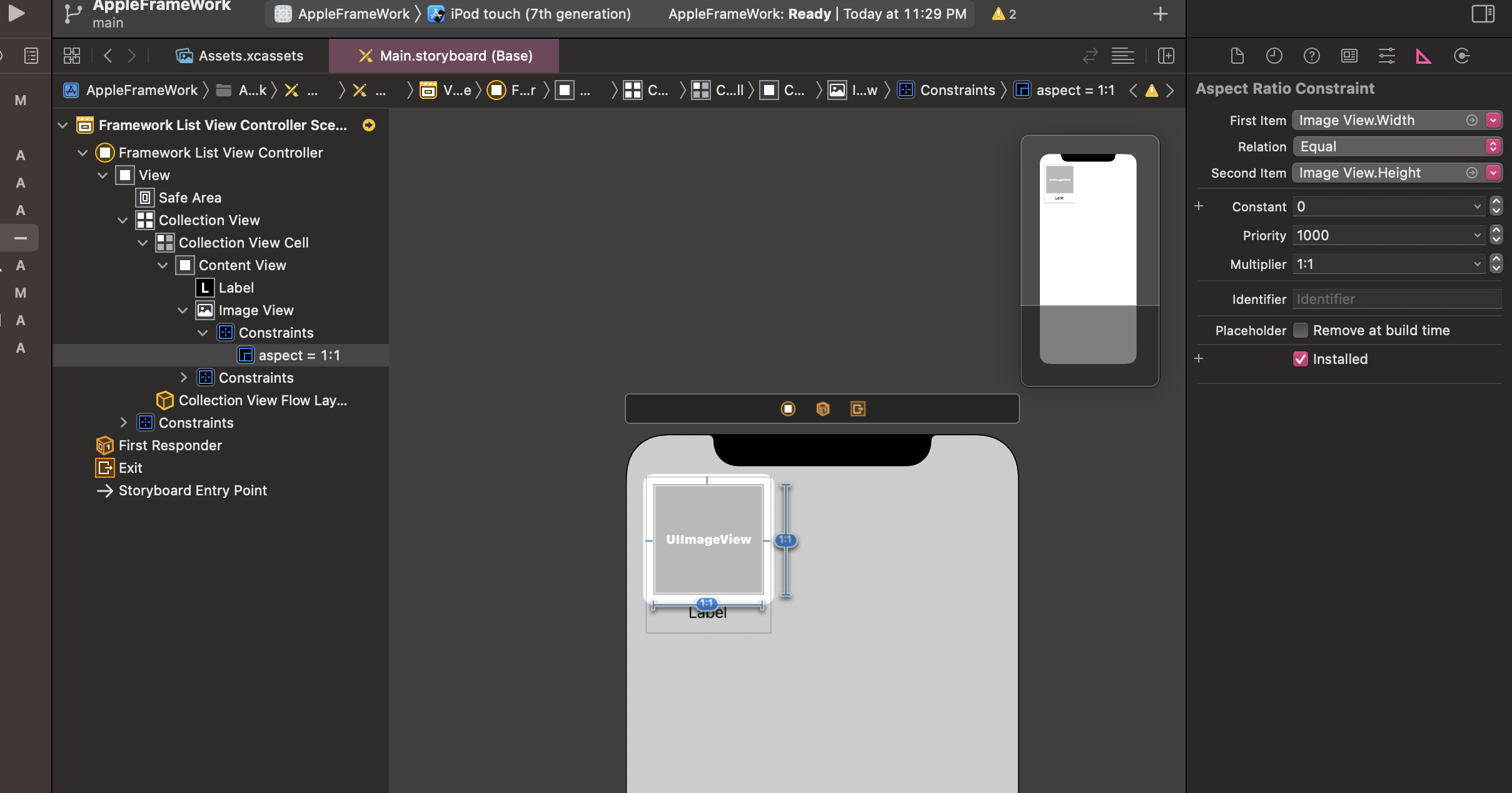Open the related items grid icon
1512x793 pixels.
click(72, 56)
